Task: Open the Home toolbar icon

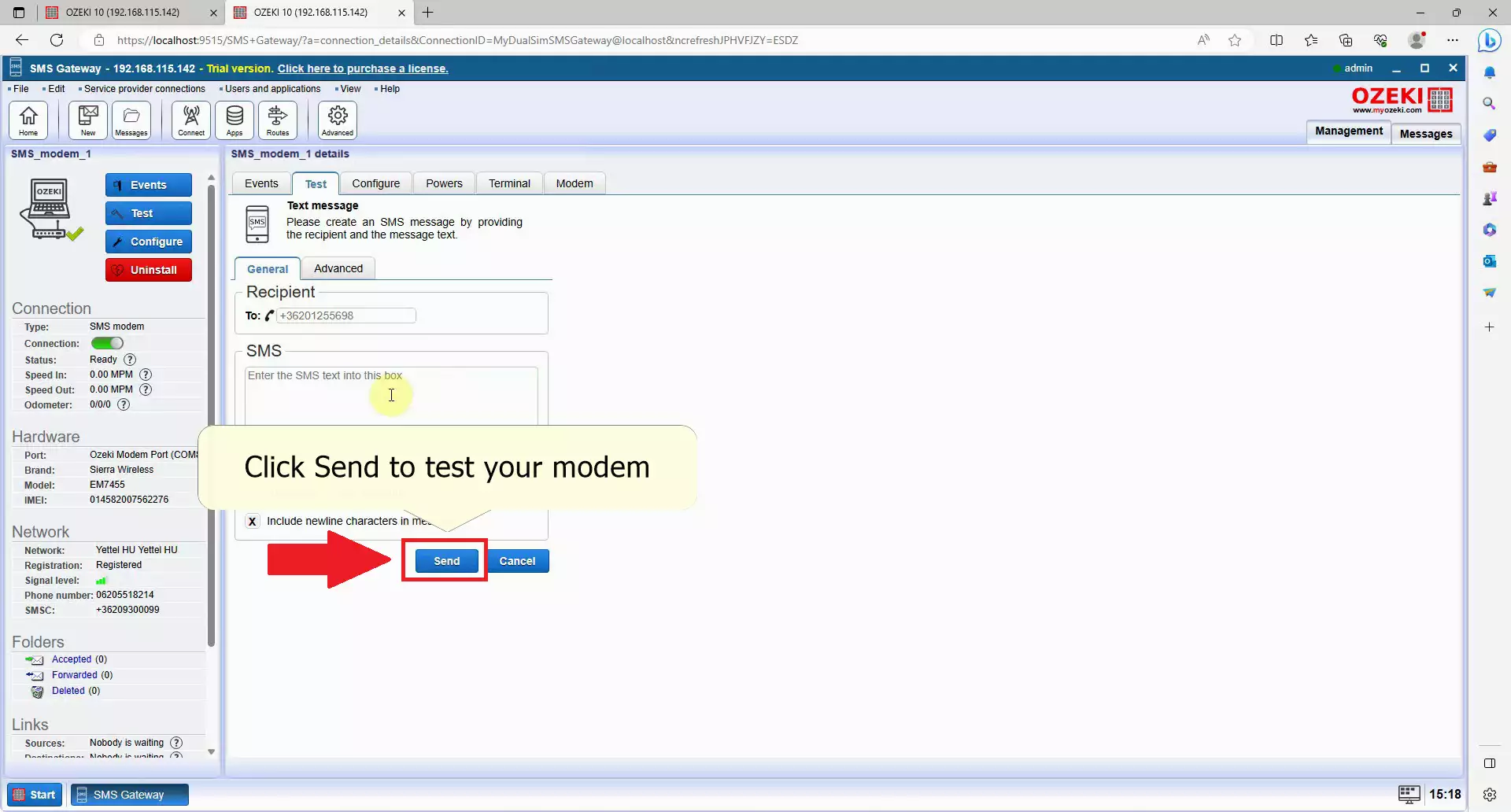Action: [x=28, y=120]
